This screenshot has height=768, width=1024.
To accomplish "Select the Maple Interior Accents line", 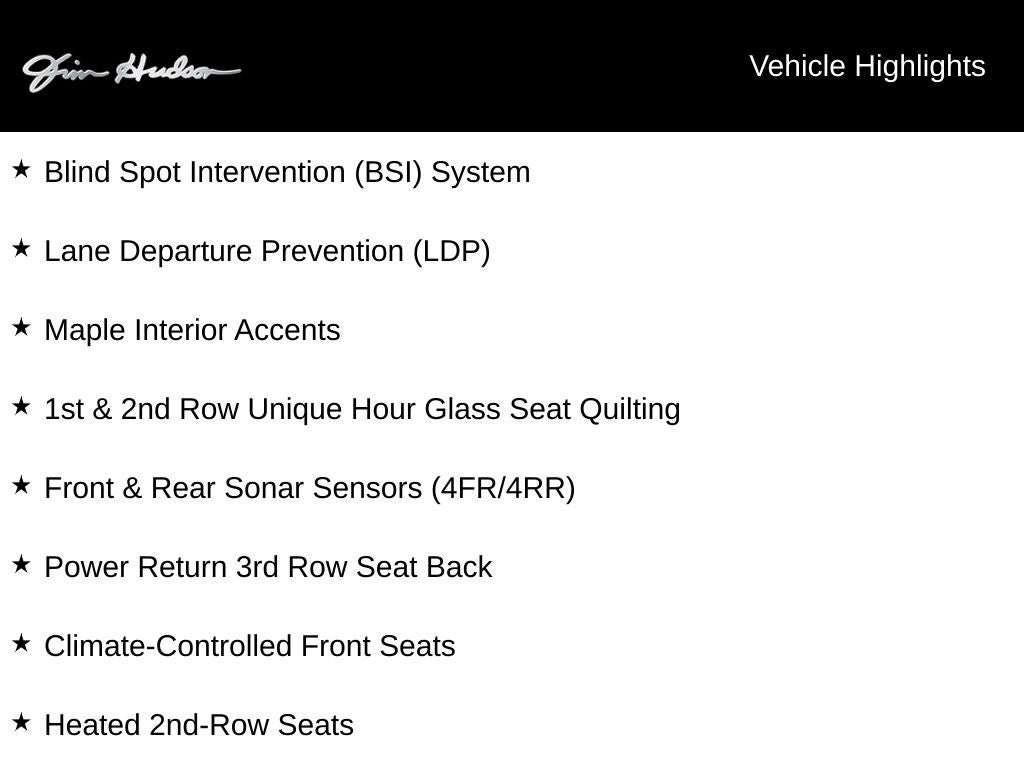I will pyautogui.click(x=192, y=330).
